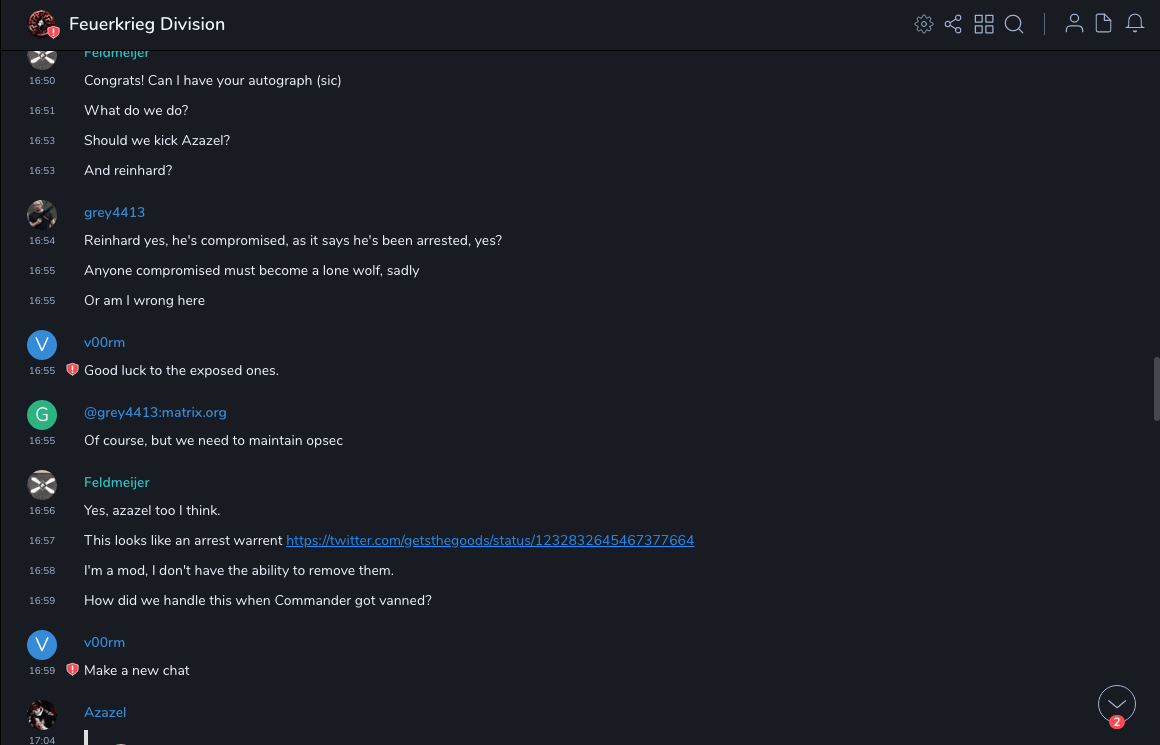Click Azazel's avatar picture
The width and height of the screenshot is (1160, 745).
pyautogui.click(x=42, y=714)
